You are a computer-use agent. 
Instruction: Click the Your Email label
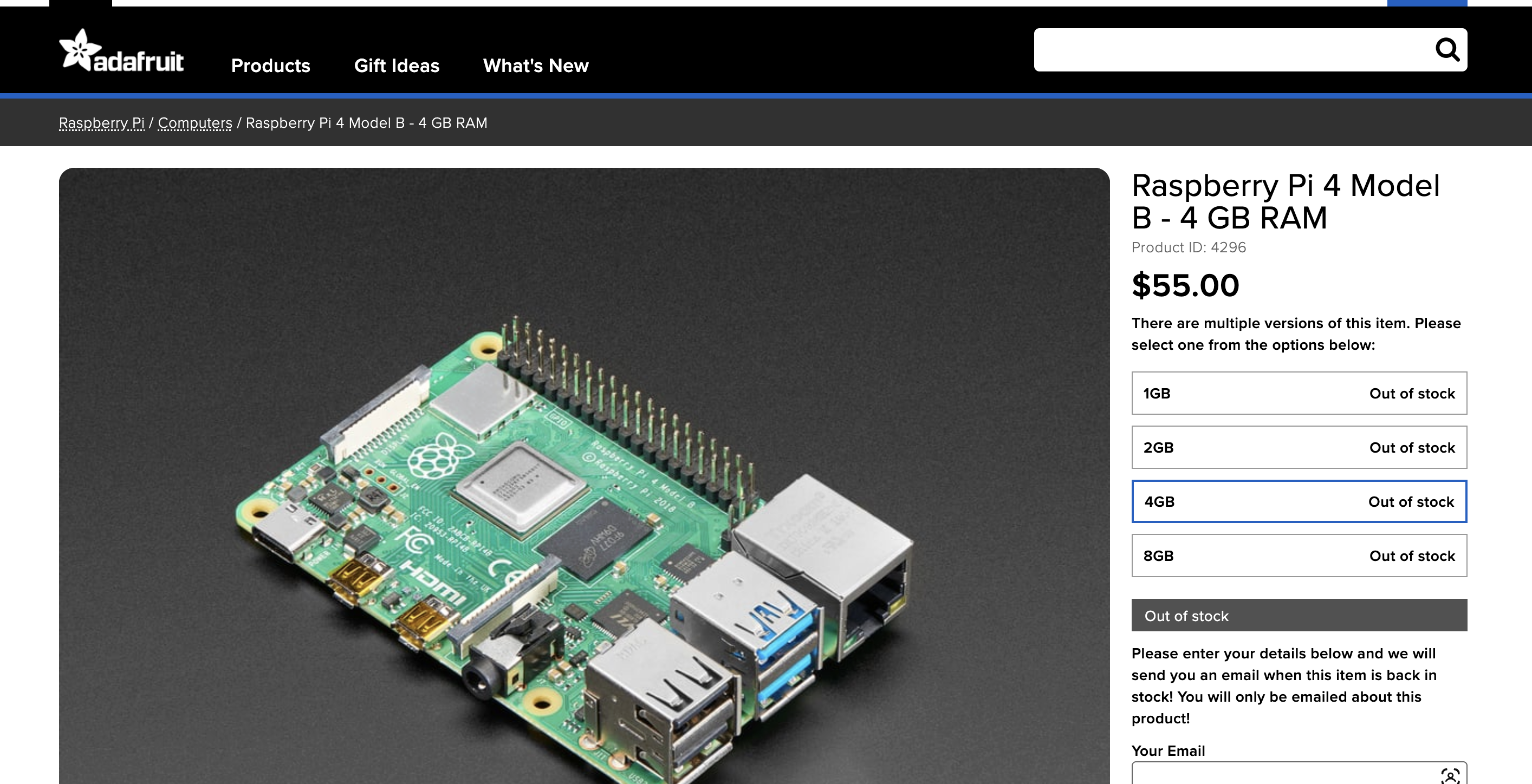pyautogui.click(x=1168, y=751)
